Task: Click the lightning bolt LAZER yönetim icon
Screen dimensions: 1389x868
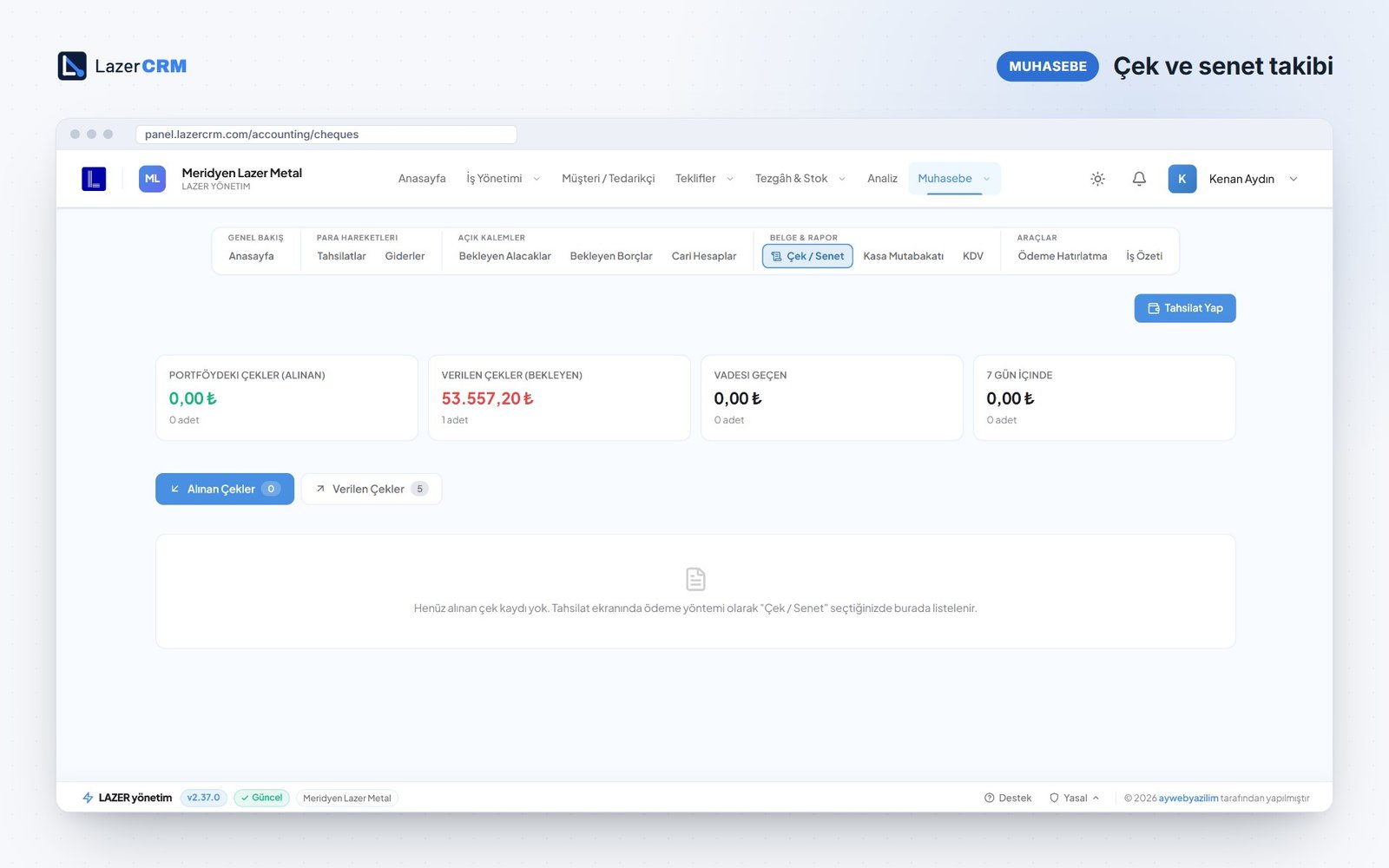Action: tap(88, 798)
